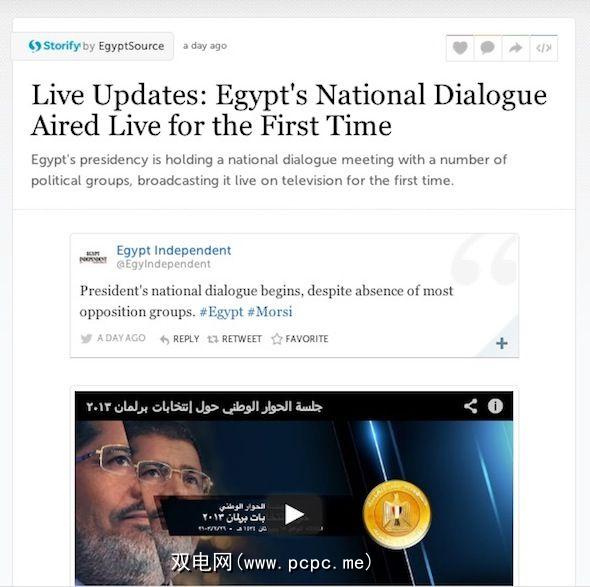Expand tweet with plus icon
The height and width of the screenshot is (587, 590).
[502, 343]
